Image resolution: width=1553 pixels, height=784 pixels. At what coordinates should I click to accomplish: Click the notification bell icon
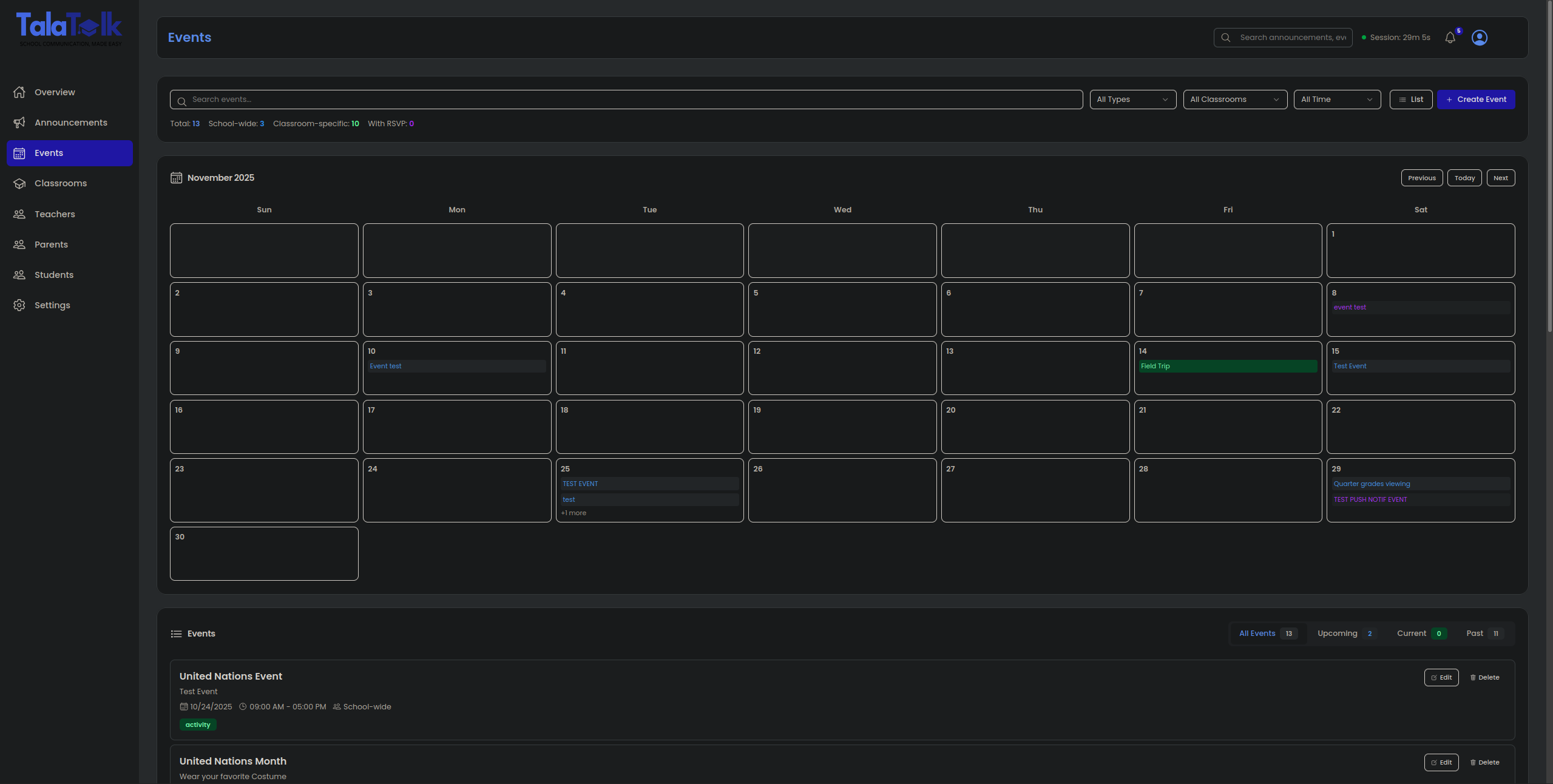pos(1450,38)
